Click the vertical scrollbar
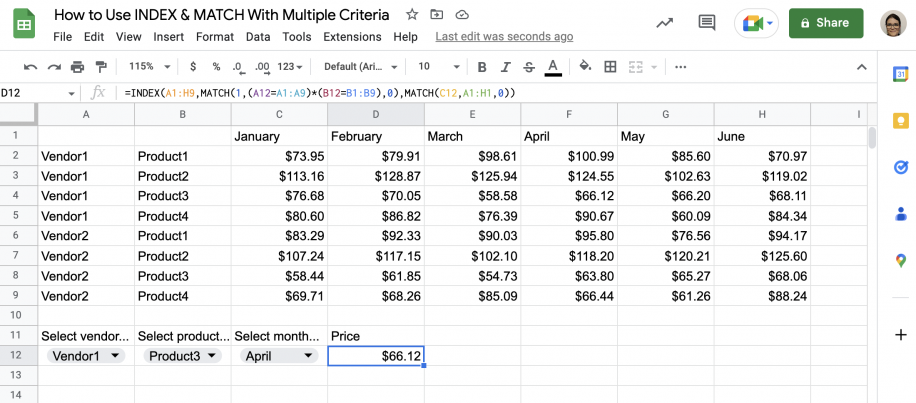The width and height of the screenshot is (916, 403). (873, 138)
